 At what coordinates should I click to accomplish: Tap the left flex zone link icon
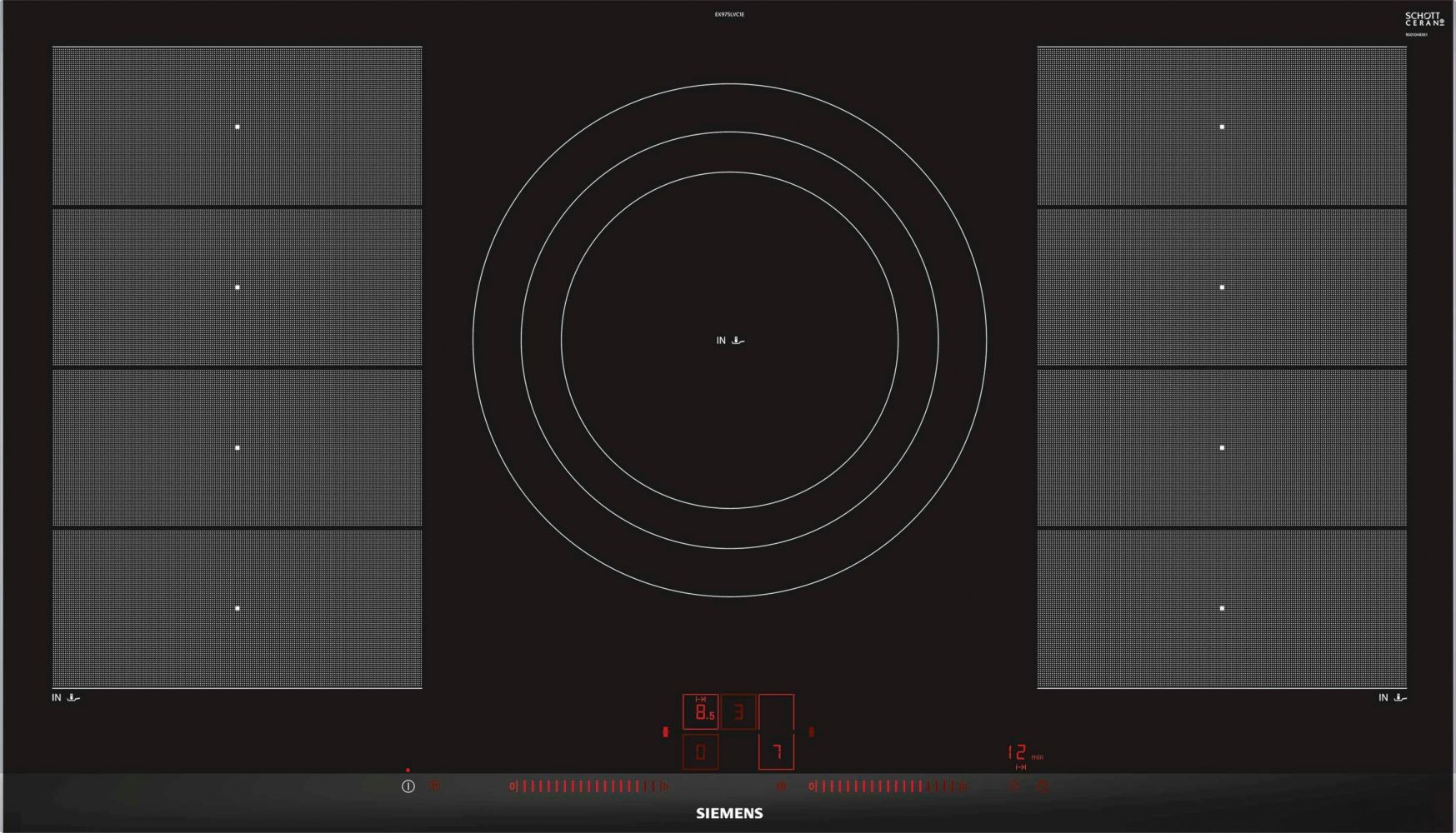point(665,732)
